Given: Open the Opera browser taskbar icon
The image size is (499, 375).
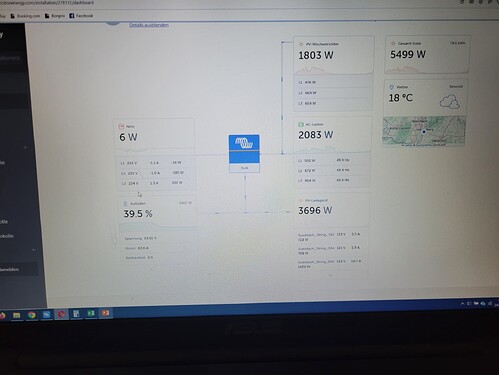Looking at the screenshot, I should [61, 314].
